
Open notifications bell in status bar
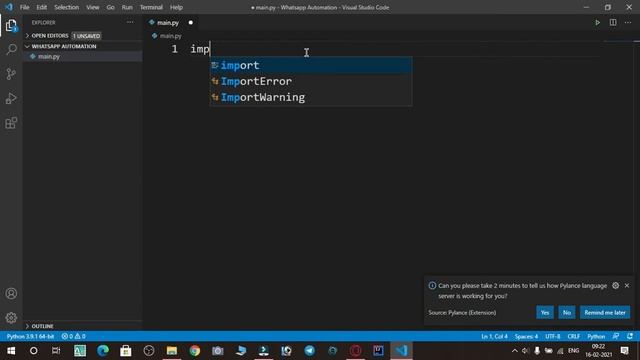(x=630, y=336)
